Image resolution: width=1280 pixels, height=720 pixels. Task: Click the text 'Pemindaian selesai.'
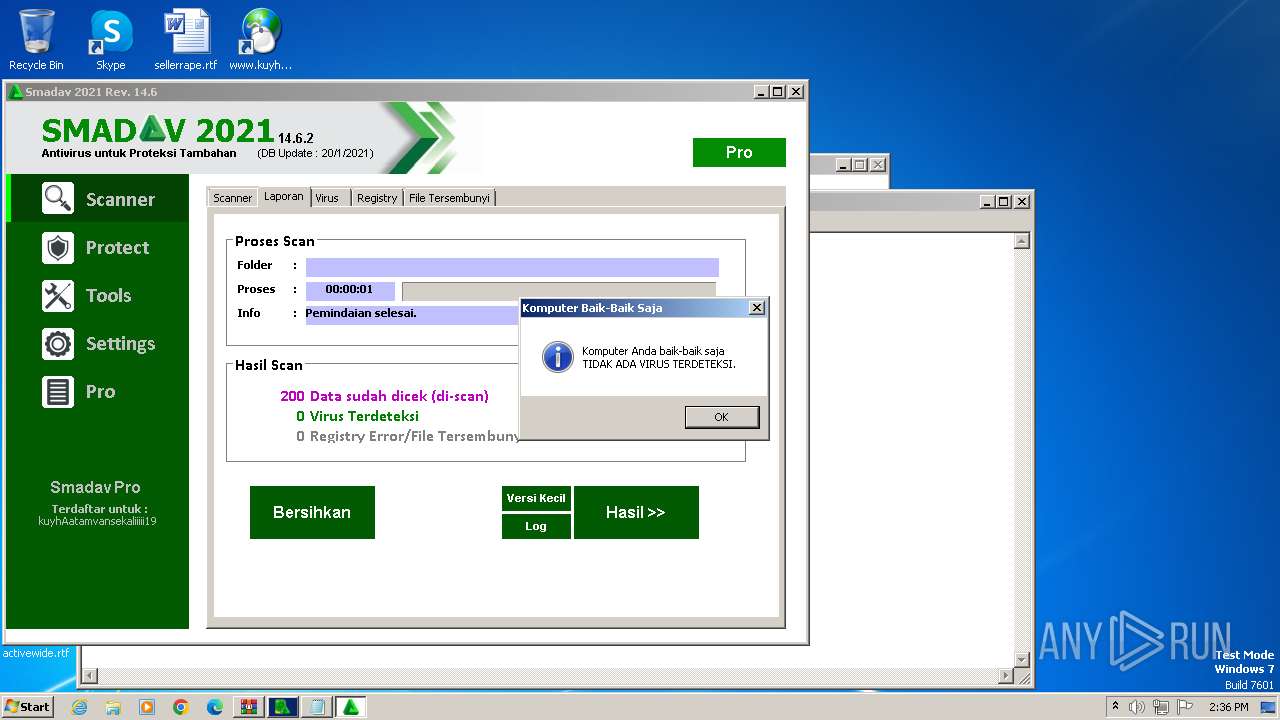(x=361, y=313)
